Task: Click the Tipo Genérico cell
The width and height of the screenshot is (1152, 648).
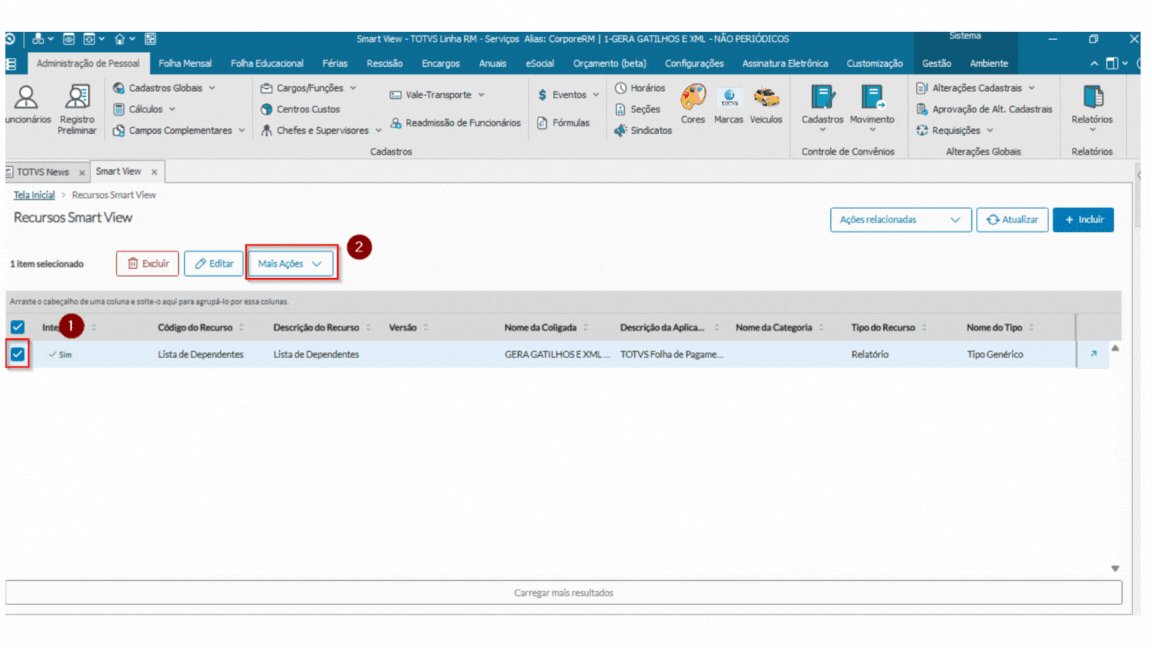Action: click(x=995, y=354)
